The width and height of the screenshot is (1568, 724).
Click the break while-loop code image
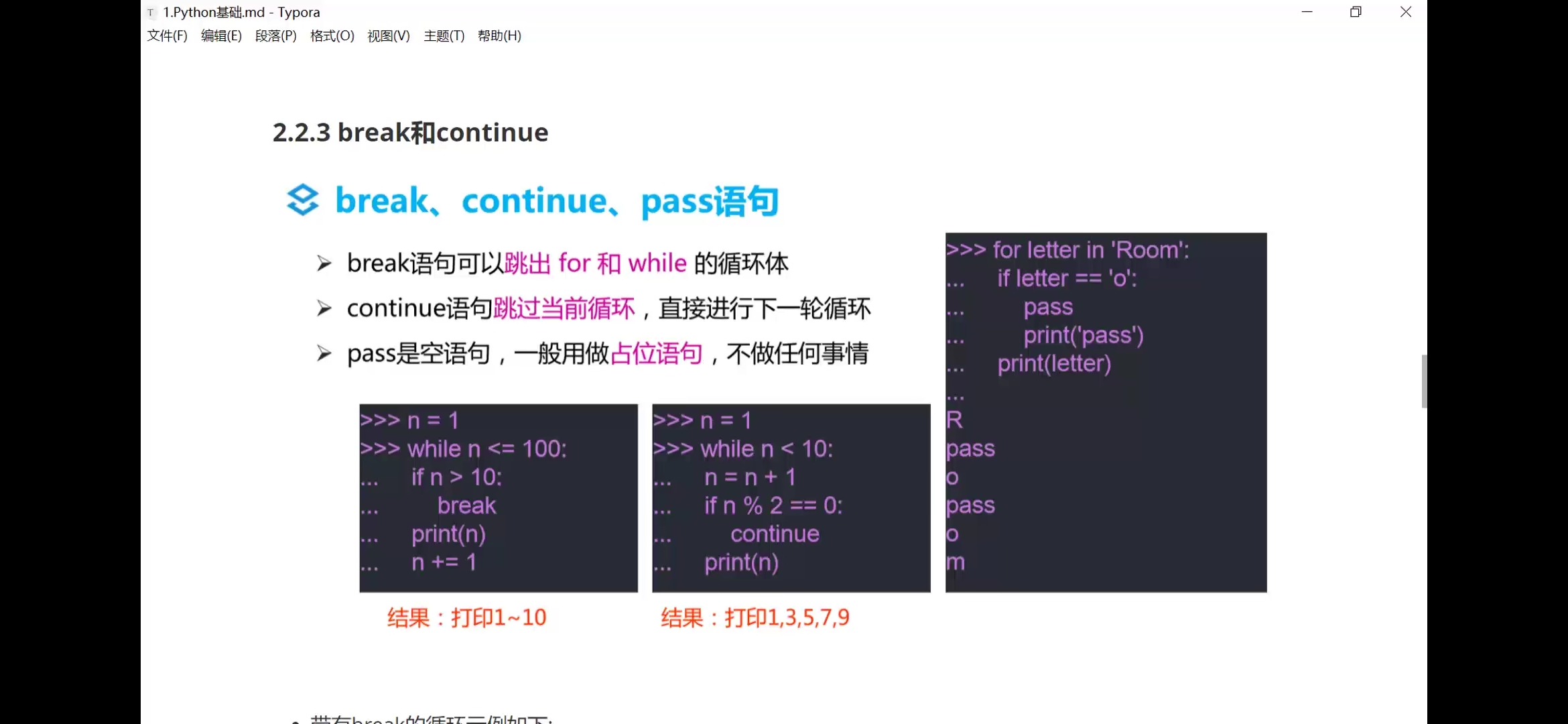[x=498, y=497]
